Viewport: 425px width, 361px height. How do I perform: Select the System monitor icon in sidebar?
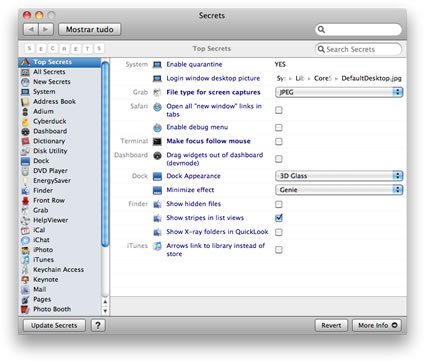pyautogui.click(x=25, y=92)
